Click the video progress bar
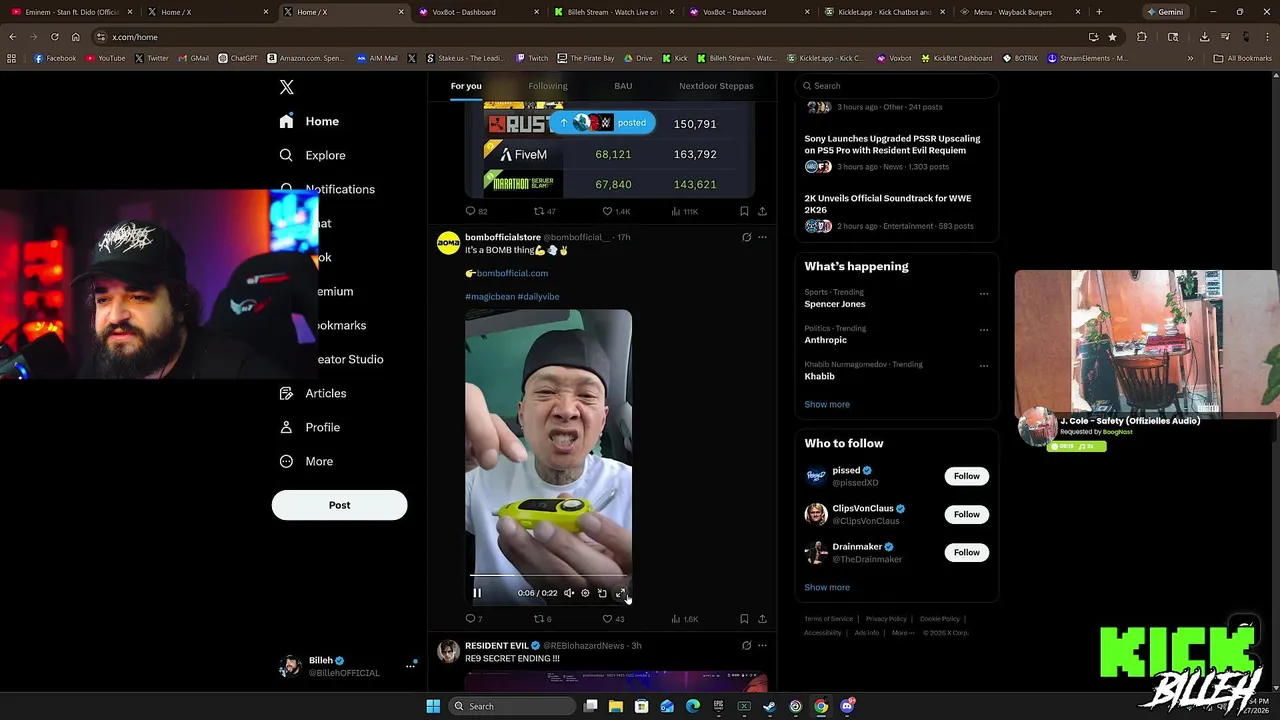 (x=548, y=576)
